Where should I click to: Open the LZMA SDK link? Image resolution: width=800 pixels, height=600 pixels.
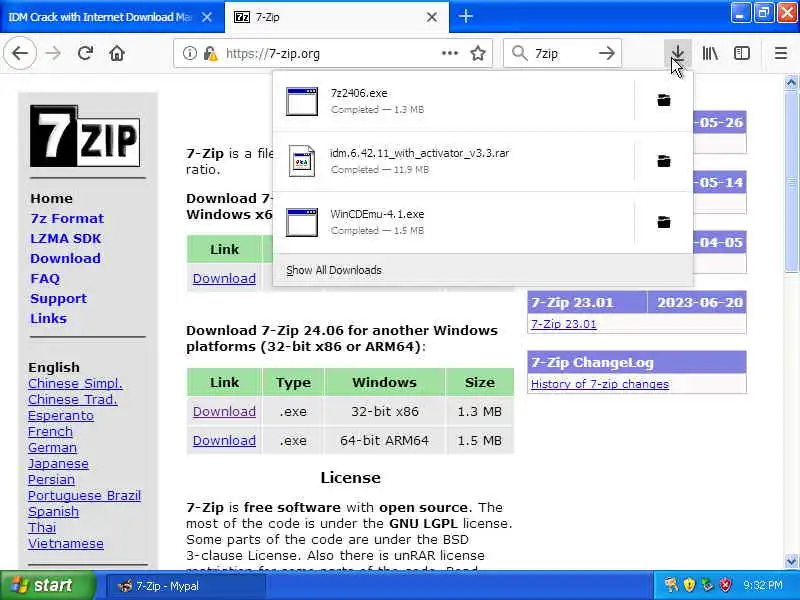click(66, 238)
